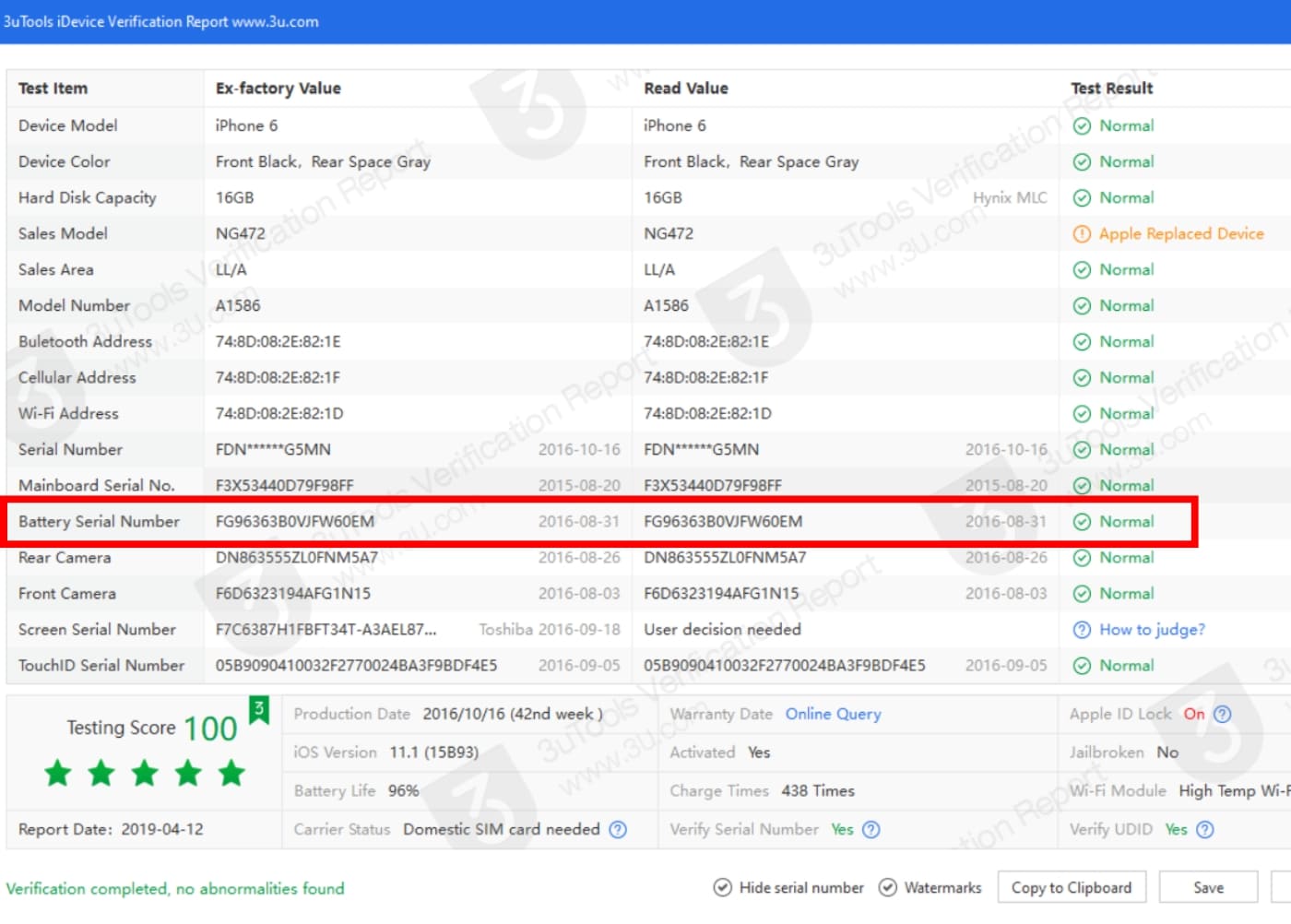1291x924 pixels.
Task: Click green check icon in Device Model row
Action: 1082,126
